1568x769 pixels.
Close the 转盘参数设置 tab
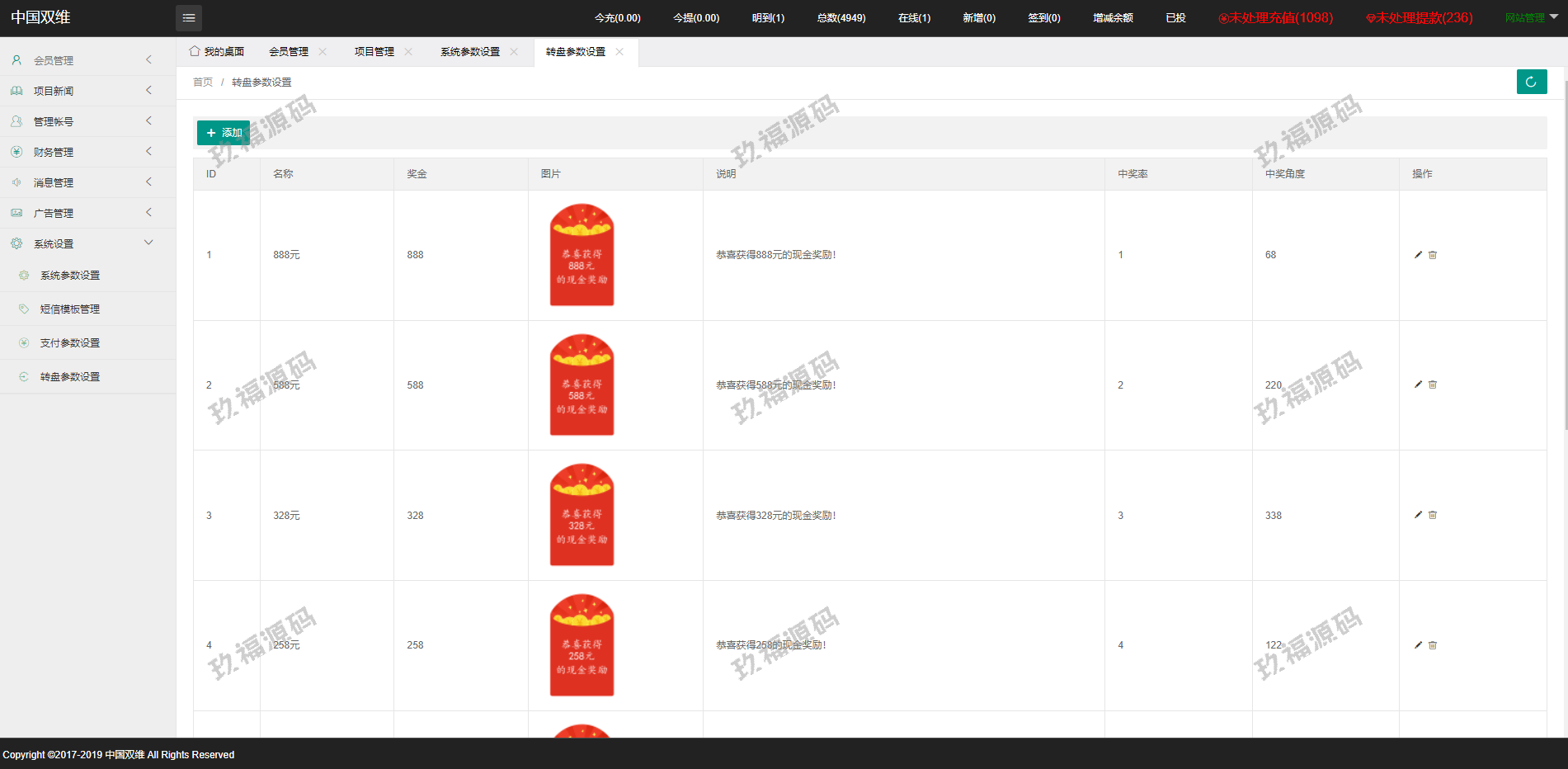click(x=619, y=52)
